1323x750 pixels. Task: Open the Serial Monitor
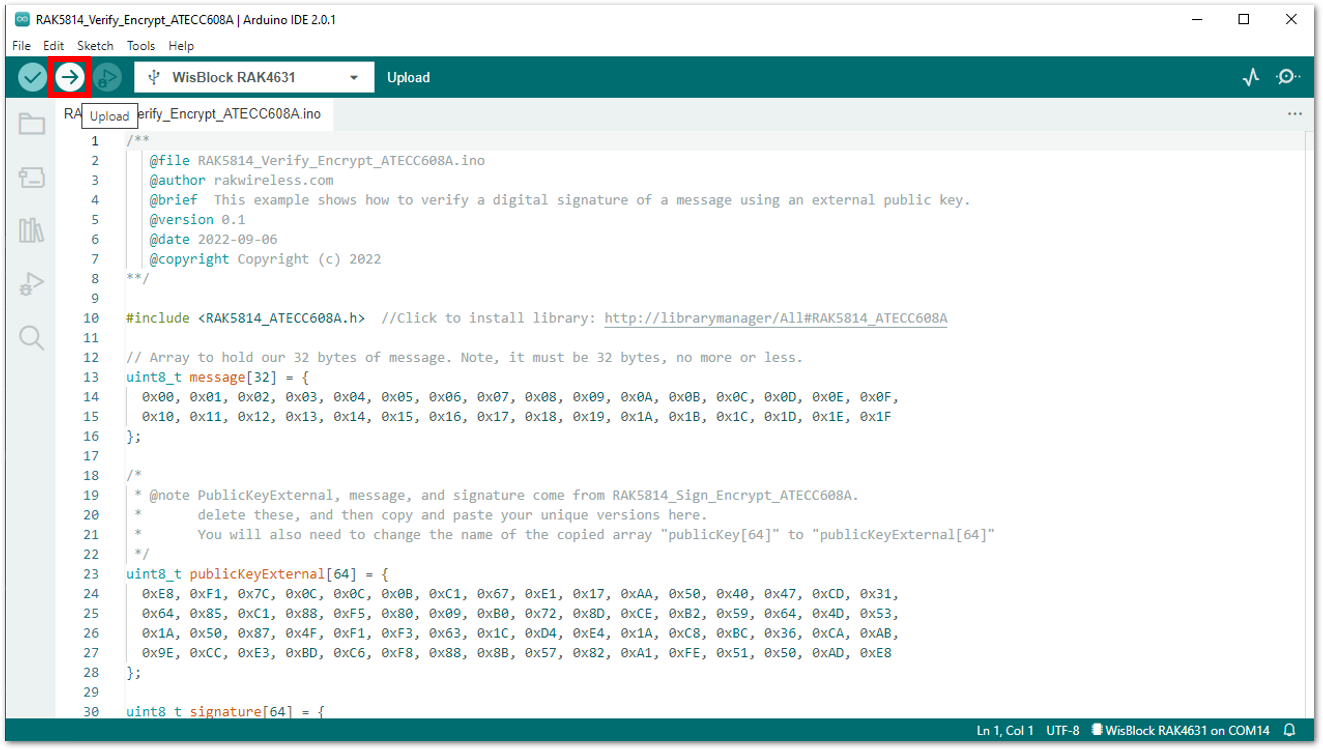[x=1289, y=77]
